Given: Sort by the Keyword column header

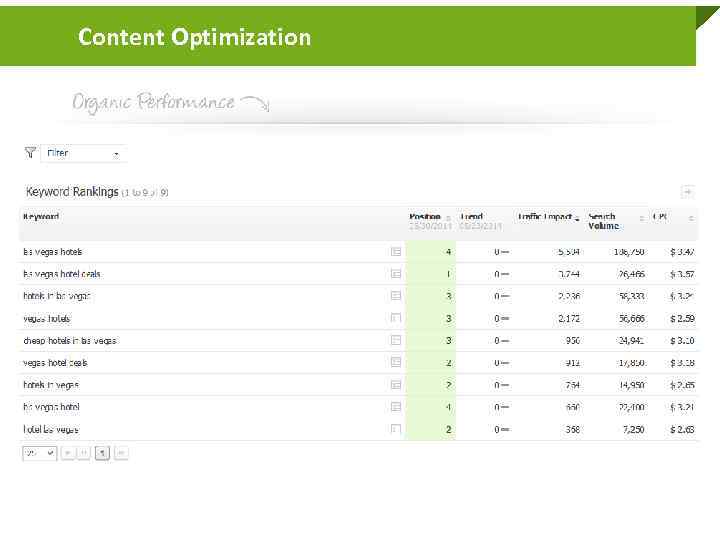Looking at the screenshot, I should point(41,217).
